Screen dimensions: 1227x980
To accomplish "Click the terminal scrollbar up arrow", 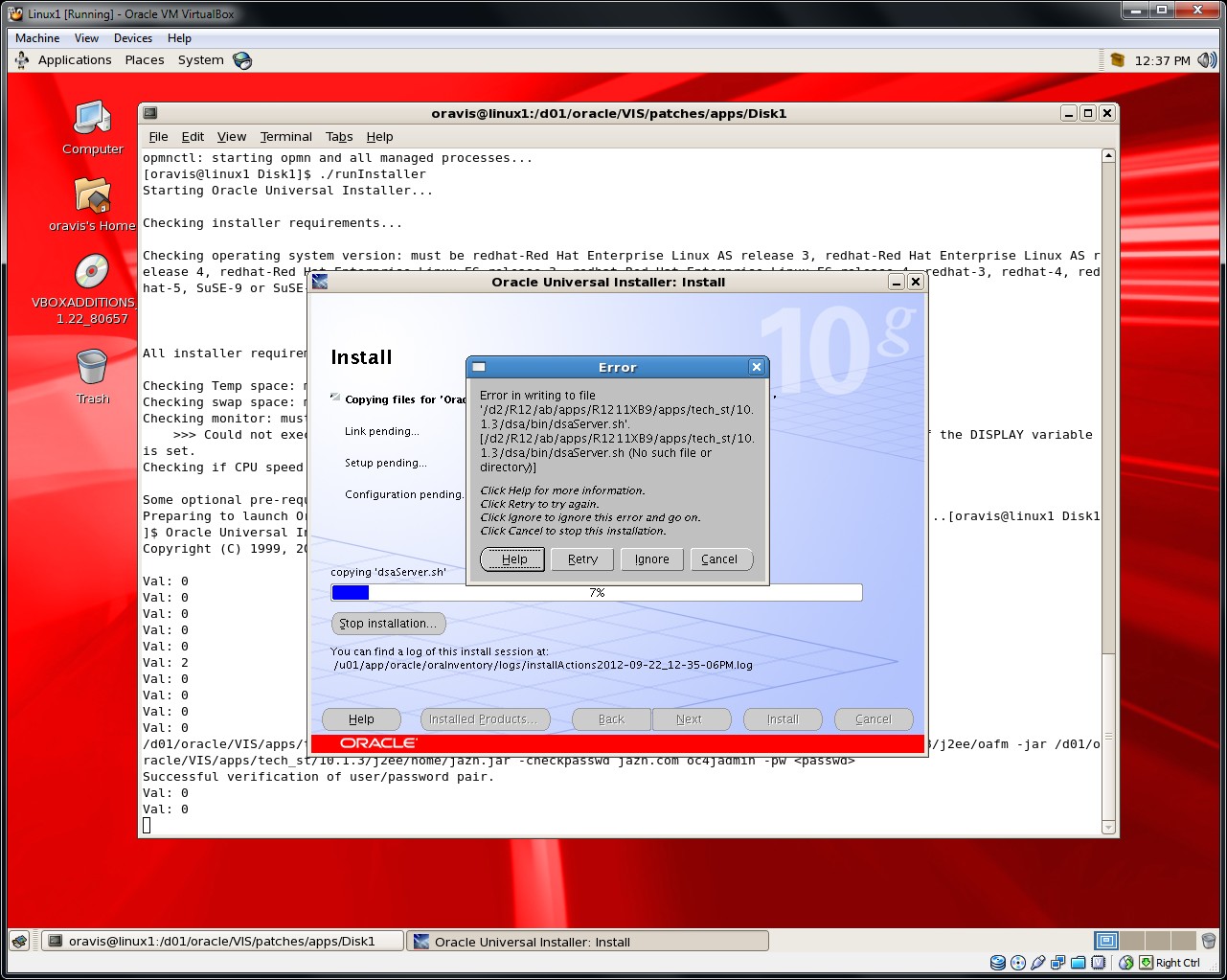I will [x=1108, y=156].
